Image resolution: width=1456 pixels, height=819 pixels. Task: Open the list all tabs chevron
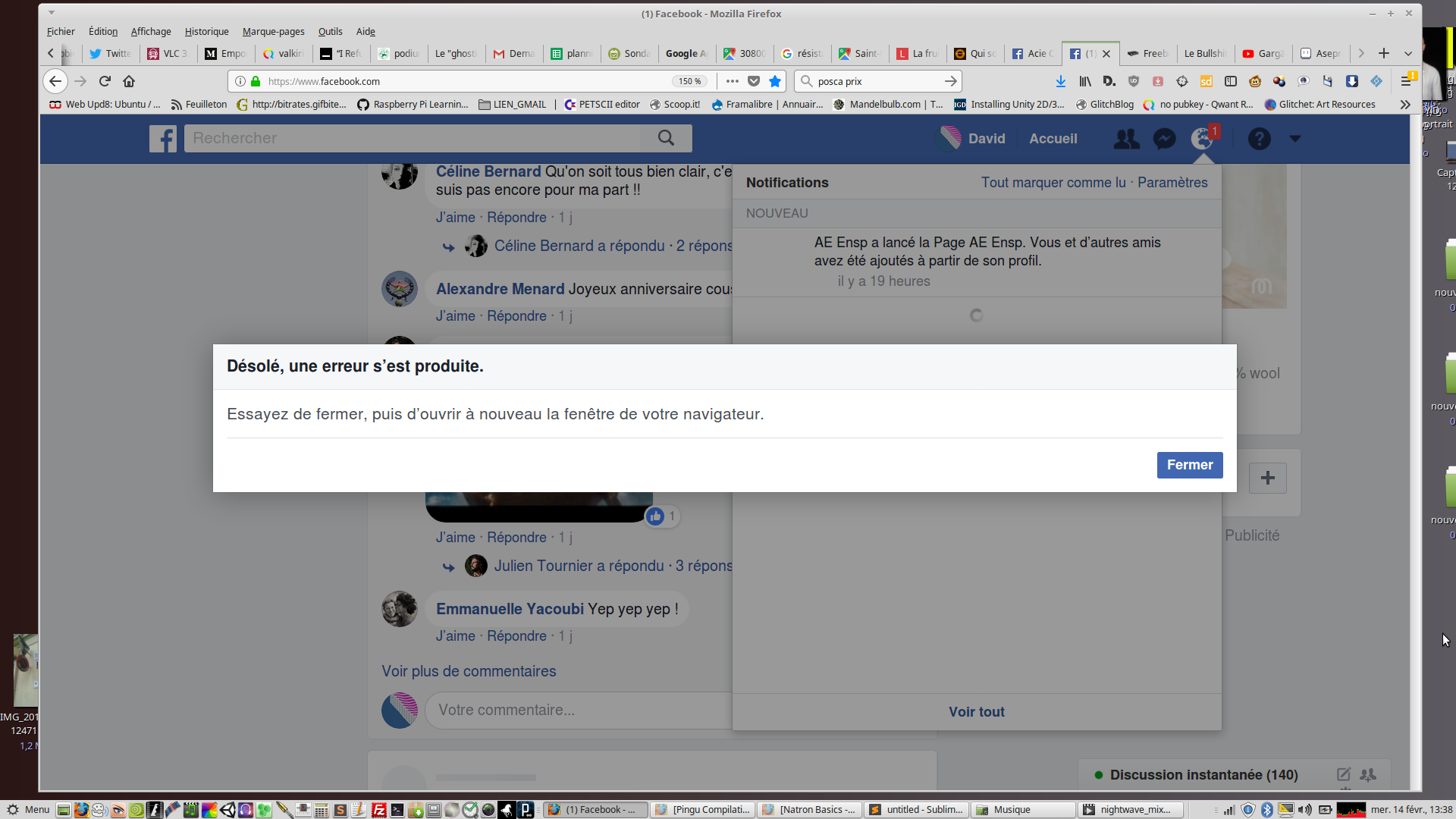[x=1407, y=53]
